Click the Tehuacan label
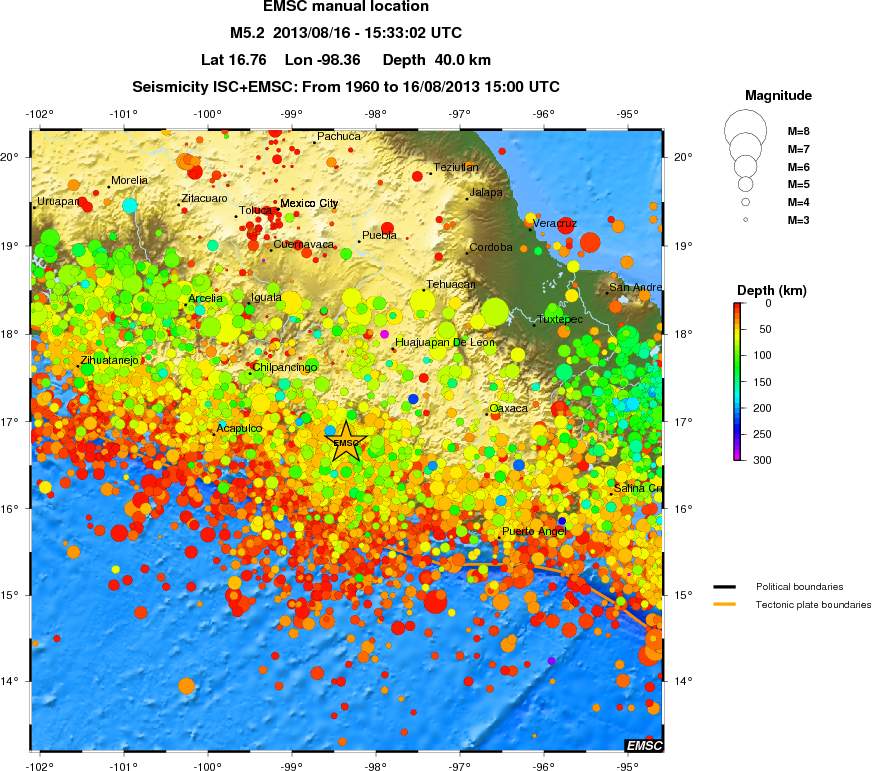 tap(451, 284)
